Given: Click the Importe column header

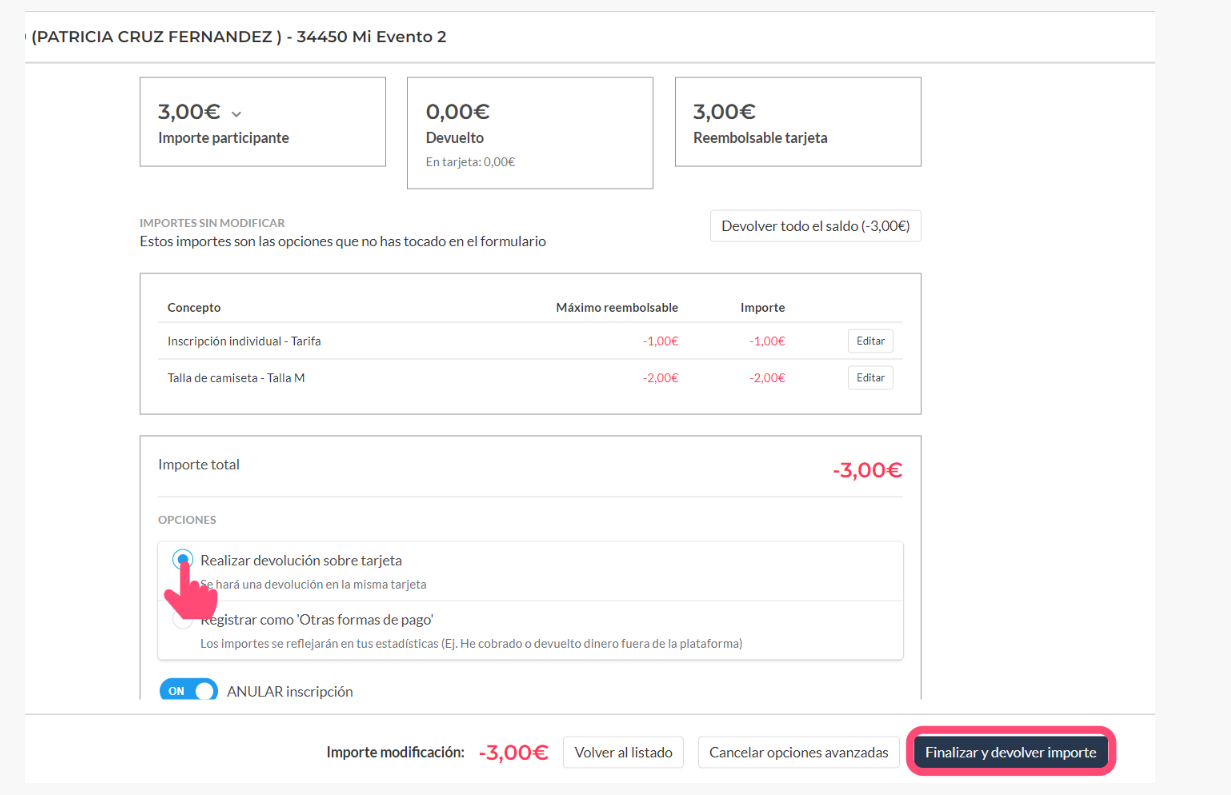Looking at the screenshot, I should pos(763,308).
